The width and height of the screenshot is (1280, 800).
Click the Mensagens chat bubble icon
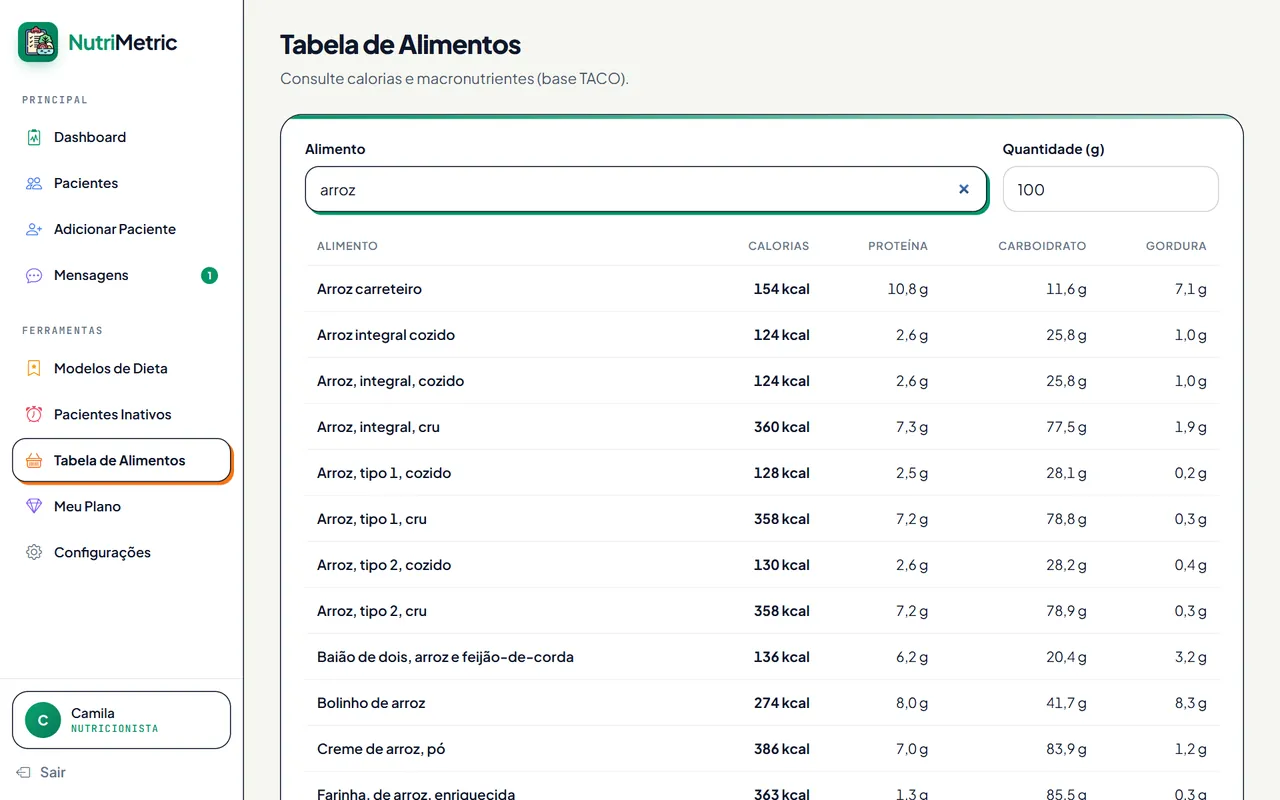[x=34, y=275]
